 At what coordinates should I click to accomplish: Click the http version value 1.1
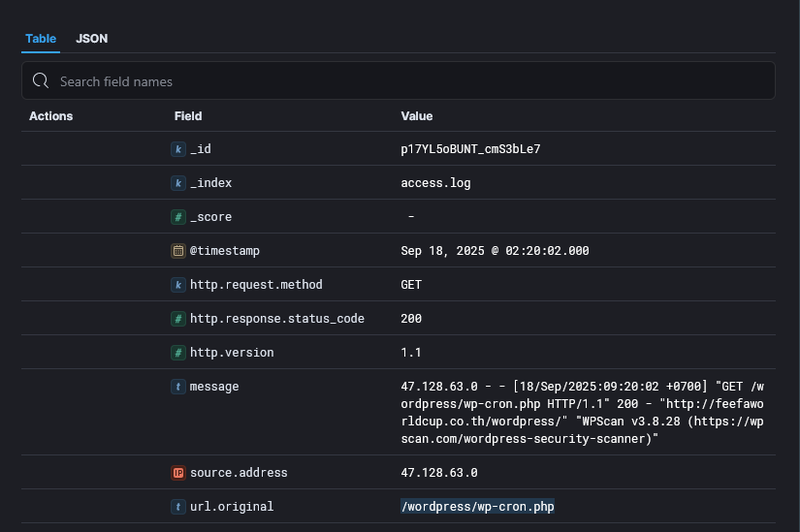click(x=411, y=352)
